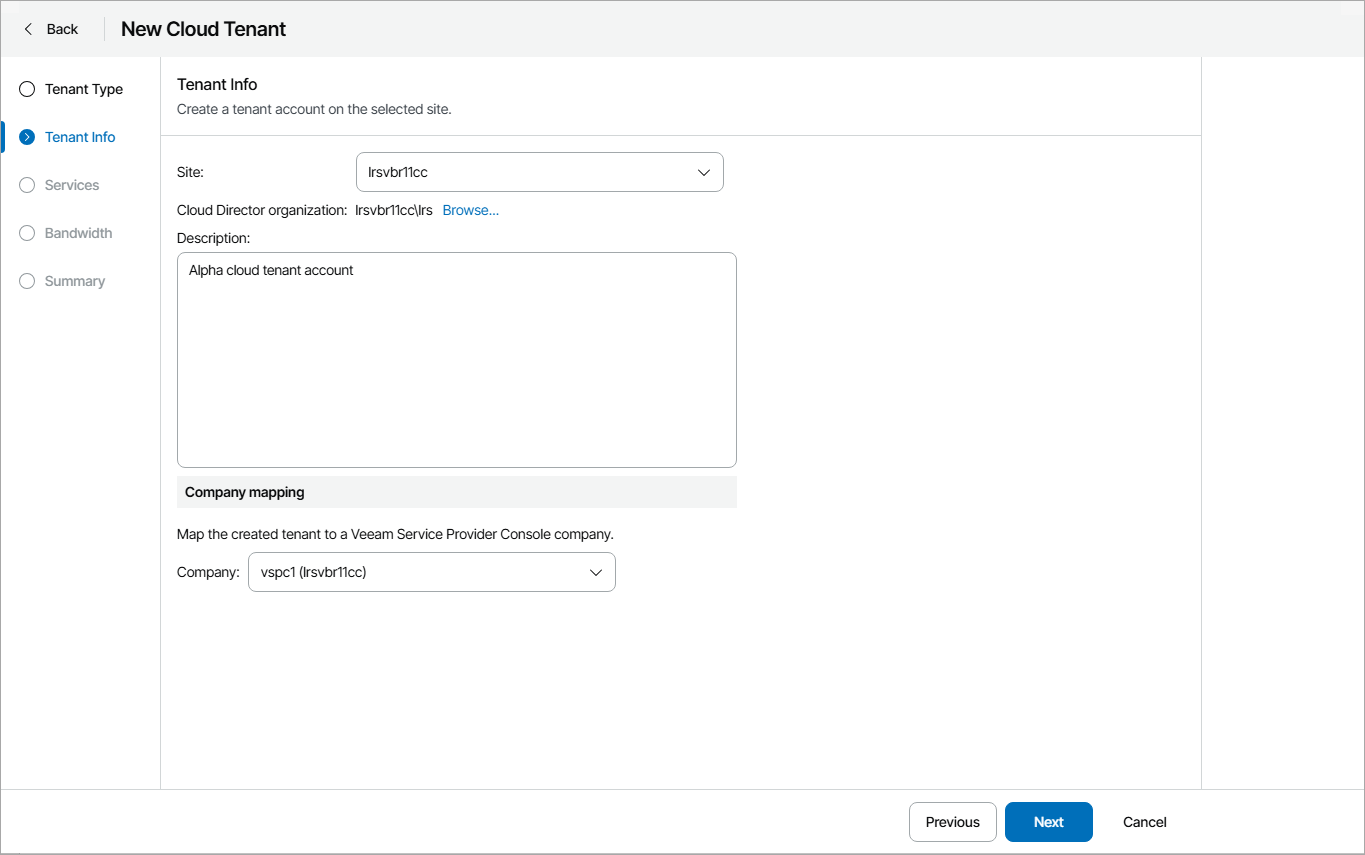The height and width of the screenshot is (855, 1365).
Task: Browse for Cloud Director organization
Action: click(x=471, y=210)
